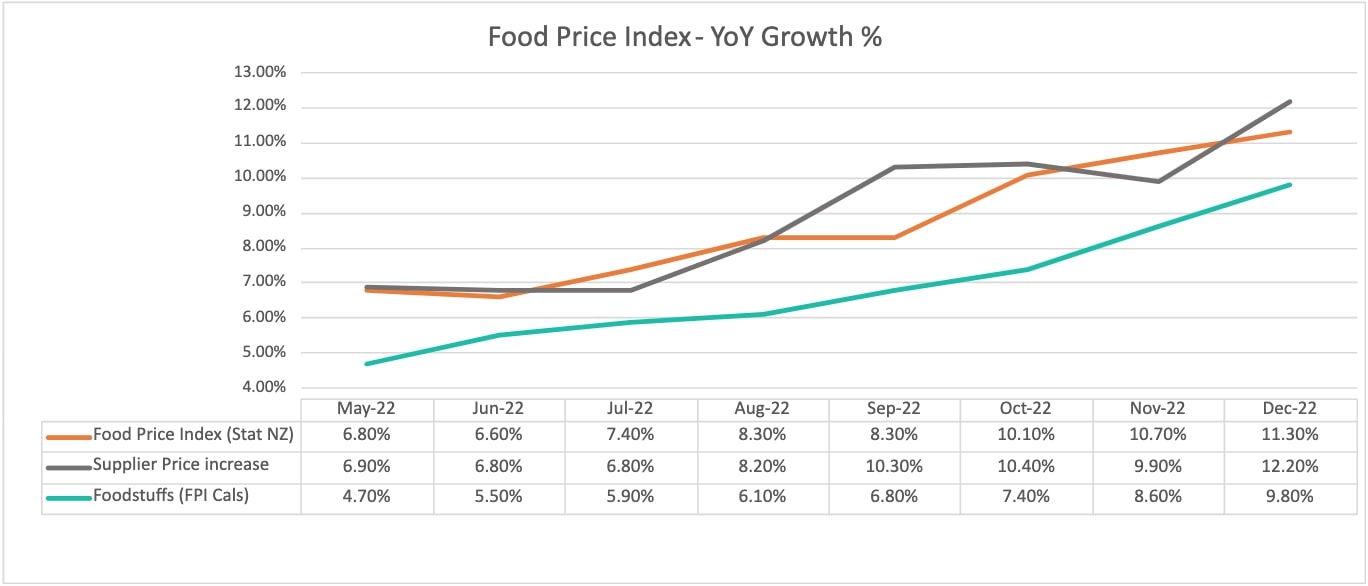Select the 6.10% Foodstuffs cell for Aug-22

click(762, 495)
